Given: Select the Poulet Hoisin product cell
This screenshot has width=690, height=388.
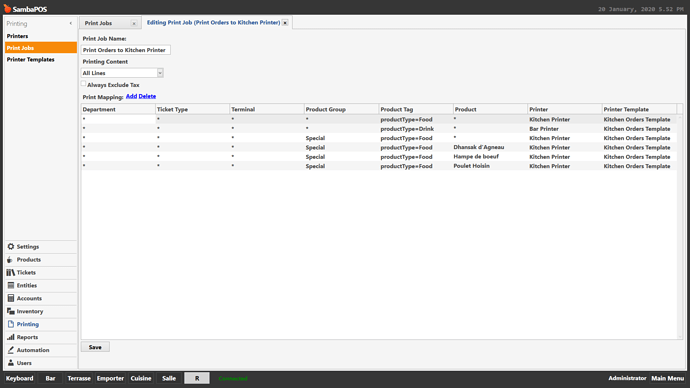Looking at the screenshot, I should pyautogui.click(x=490, y=166).
